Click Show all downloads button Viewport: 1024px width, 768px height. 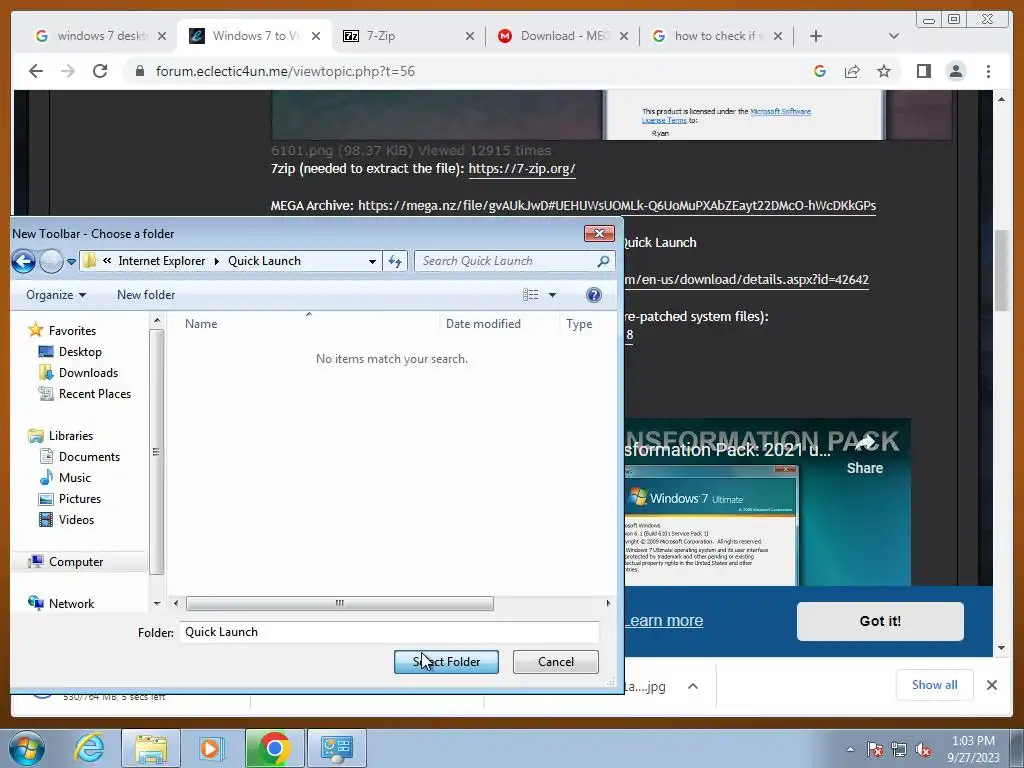click(x=935, y=685)
